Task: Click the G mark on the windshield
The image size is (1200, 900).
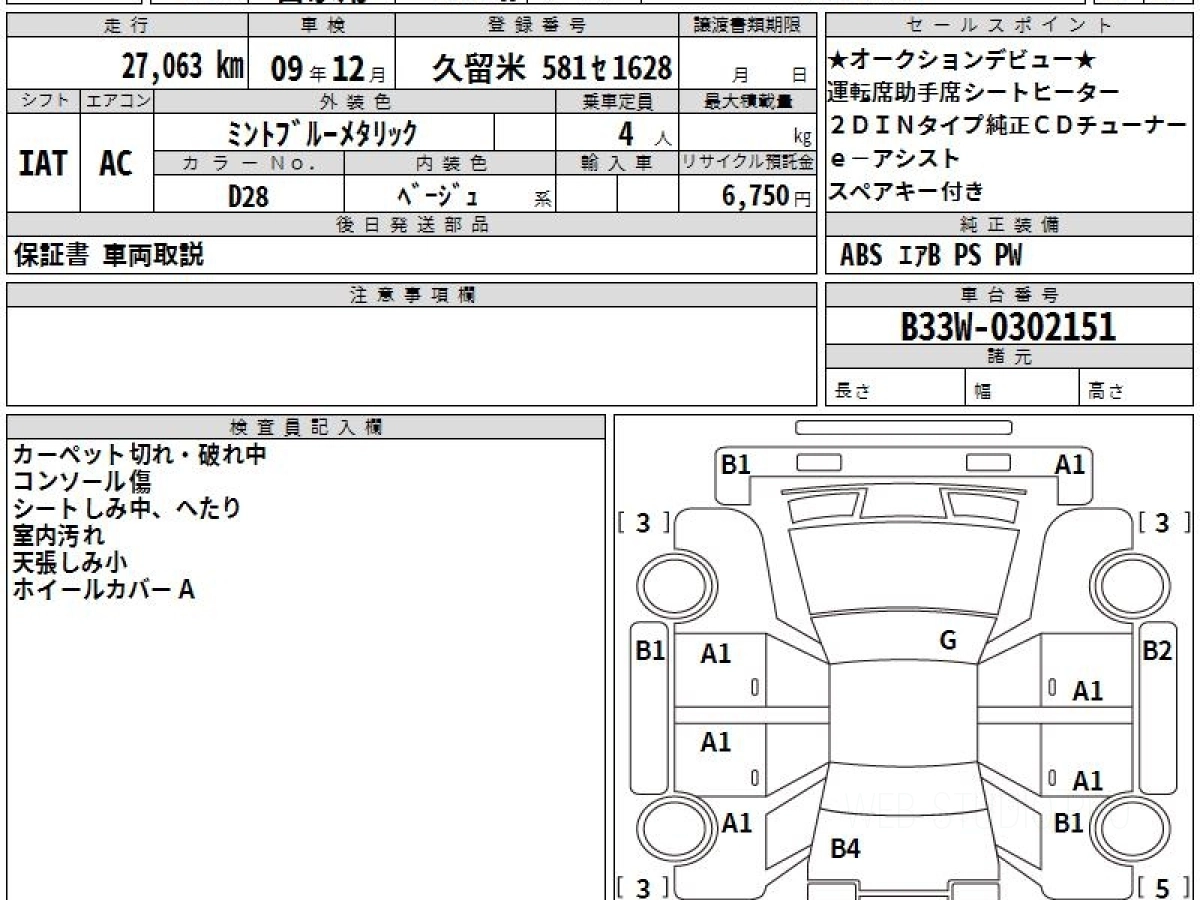Action: pyautogui.click(x=948, y=641)
